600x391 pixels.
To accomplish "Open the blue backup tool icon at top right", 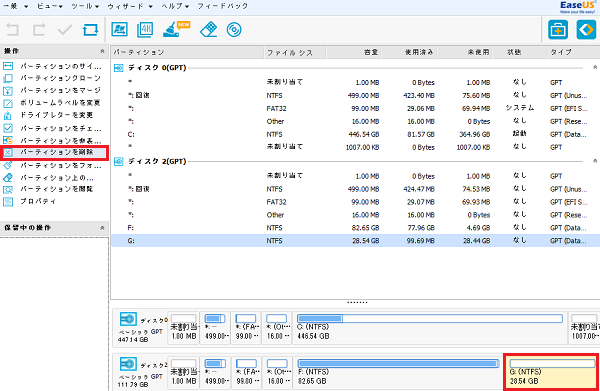I will pyautogui.click(x=586, y=29).
